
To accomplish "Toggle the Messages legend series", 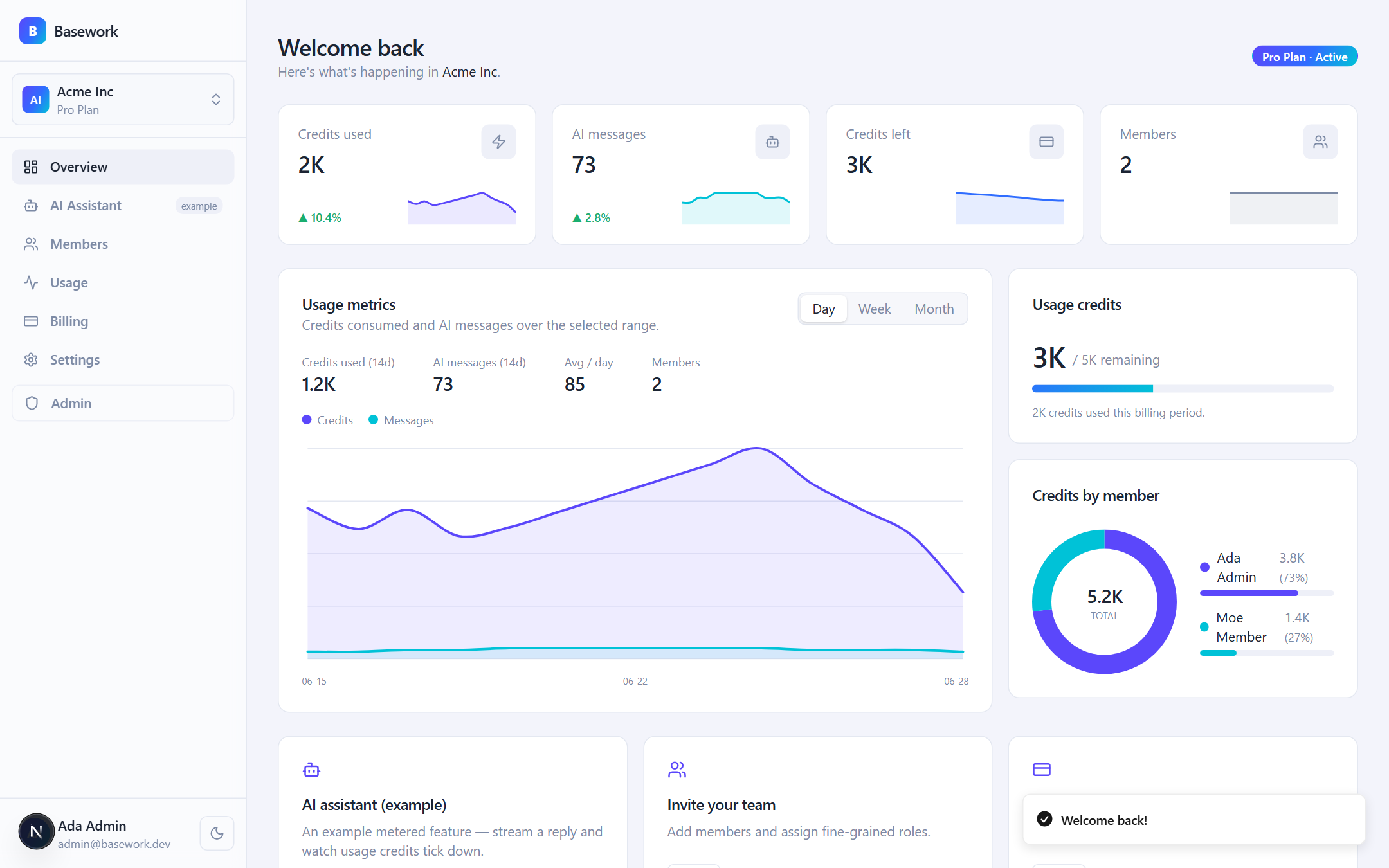I will (401, 420).
